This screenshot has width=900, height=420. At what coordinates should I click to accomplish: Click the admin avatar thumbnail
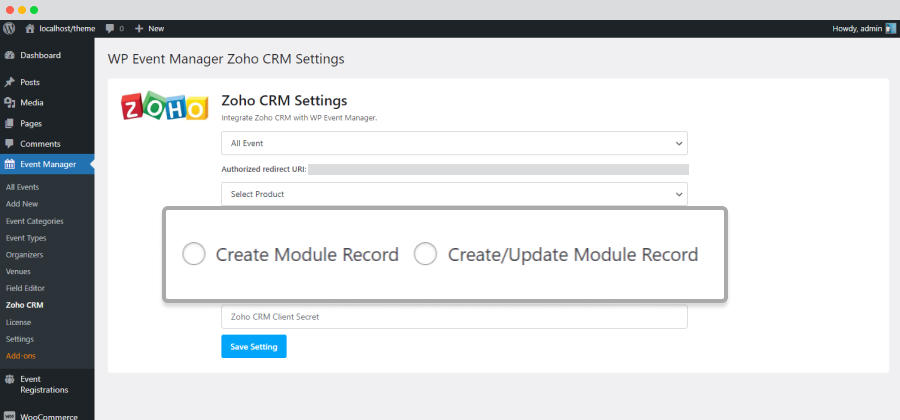tap(890, 28)
